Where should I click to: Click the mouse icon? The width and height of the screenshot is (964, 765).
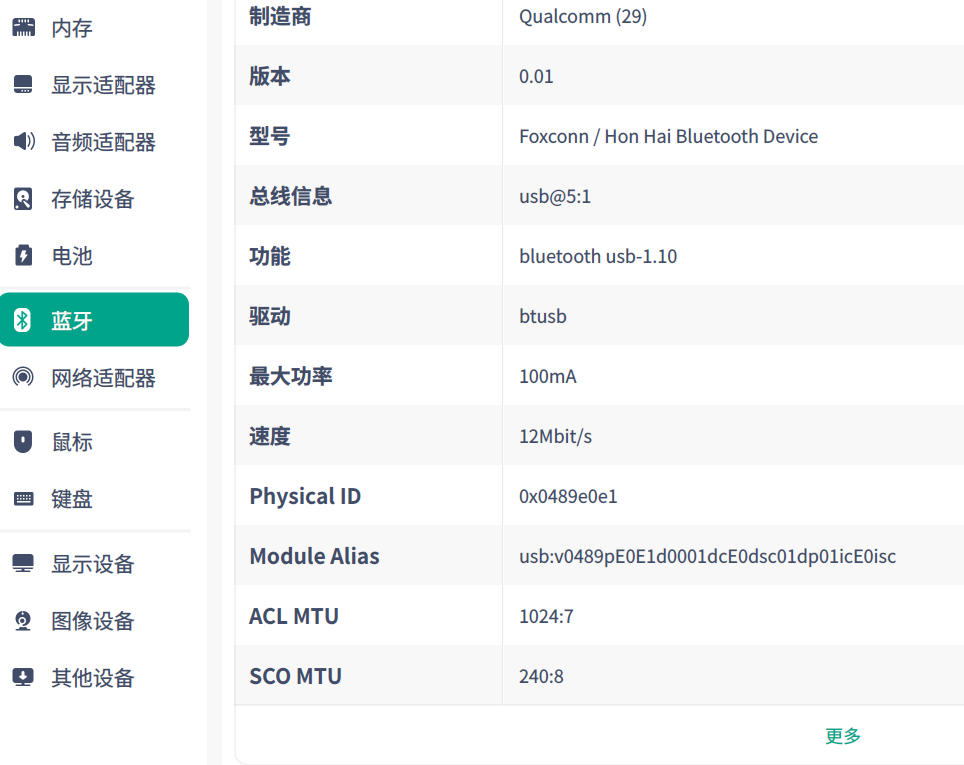(23, 441)
